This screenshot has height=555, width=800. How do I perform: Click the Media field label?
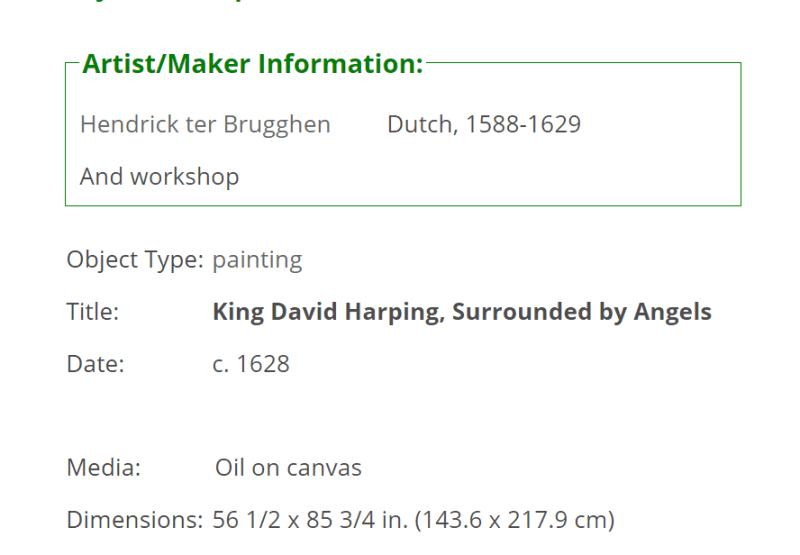coord(104,468)
